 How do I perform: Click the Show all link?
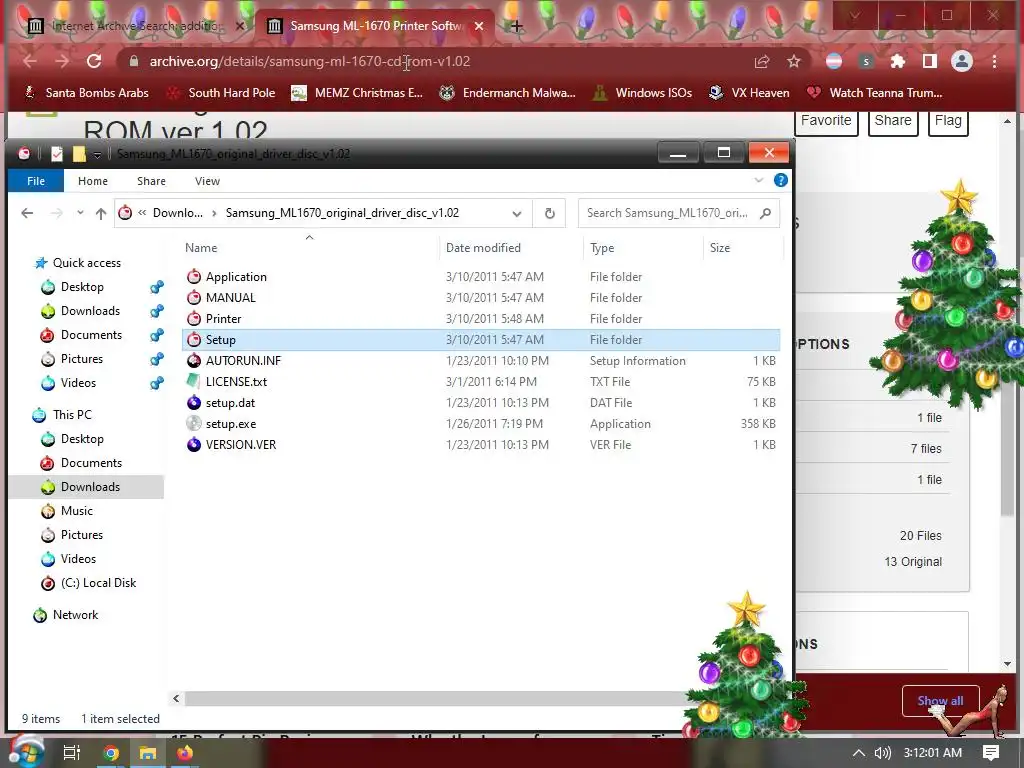point(940,701)
